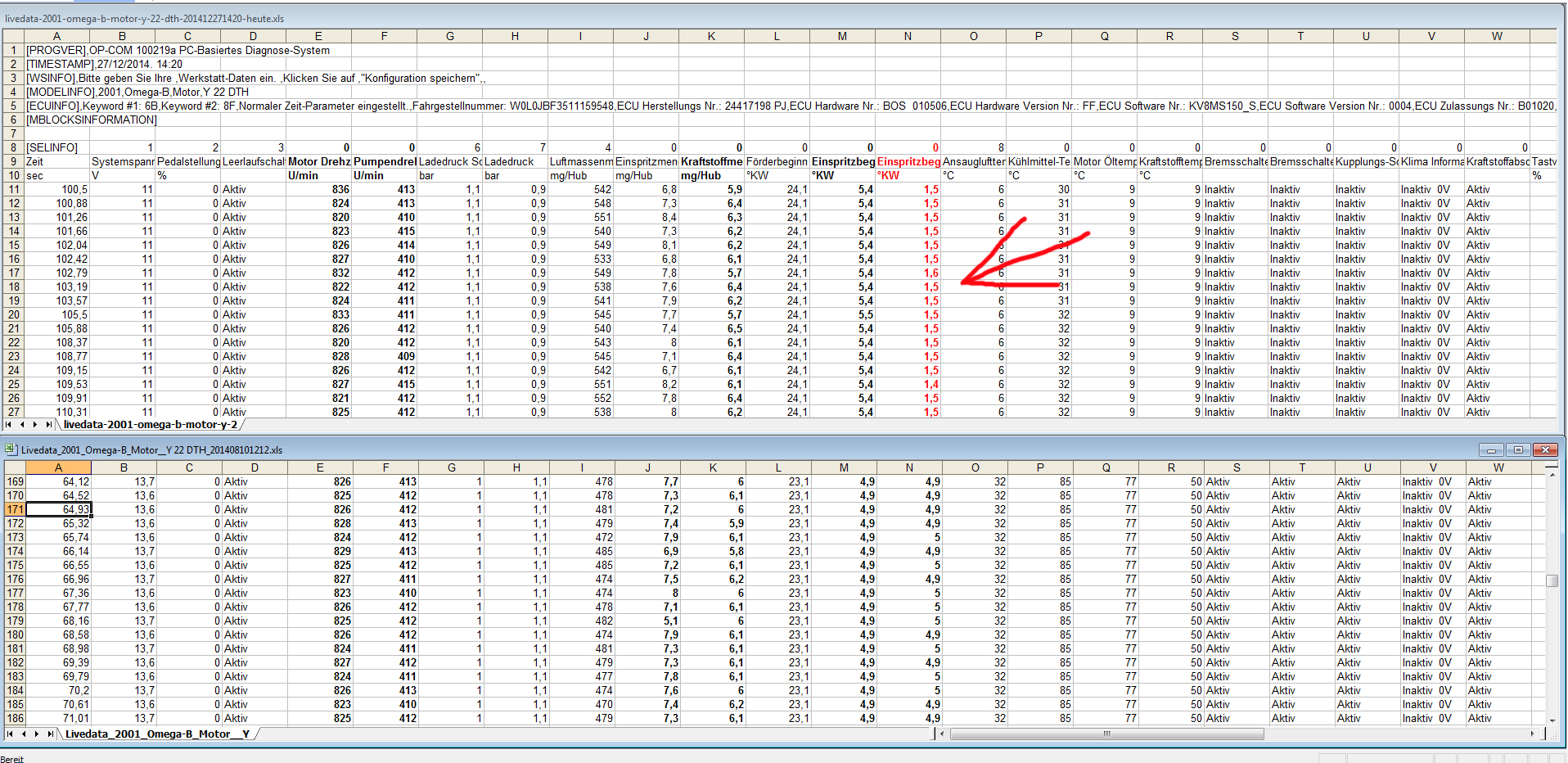Image resolution: width=1568 pixels, height=763 pixels.
Task: Click the red 1,6 value in row 17
Action: point(908,273)
